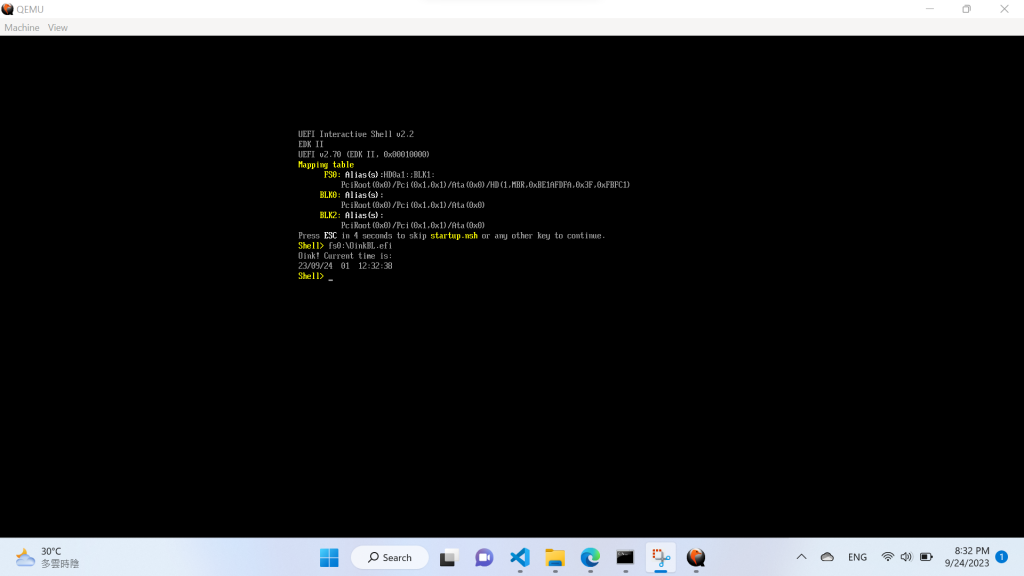Click the QEMU icon in the taskbar
The height and width of the screenshot is (576, 1024).
[x=696, y=558]
